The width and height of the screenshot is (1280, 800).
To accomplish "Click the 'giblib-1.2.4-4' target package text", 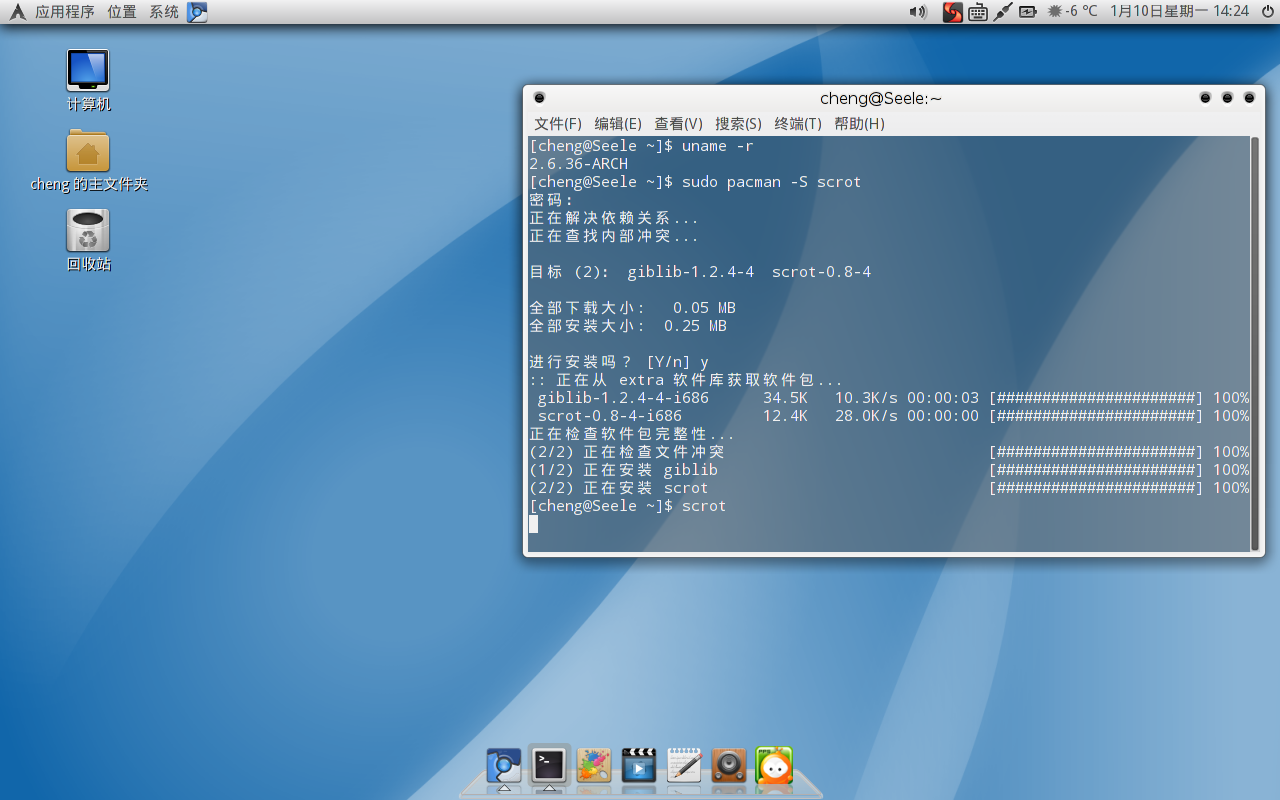I will tap(691, 272).
